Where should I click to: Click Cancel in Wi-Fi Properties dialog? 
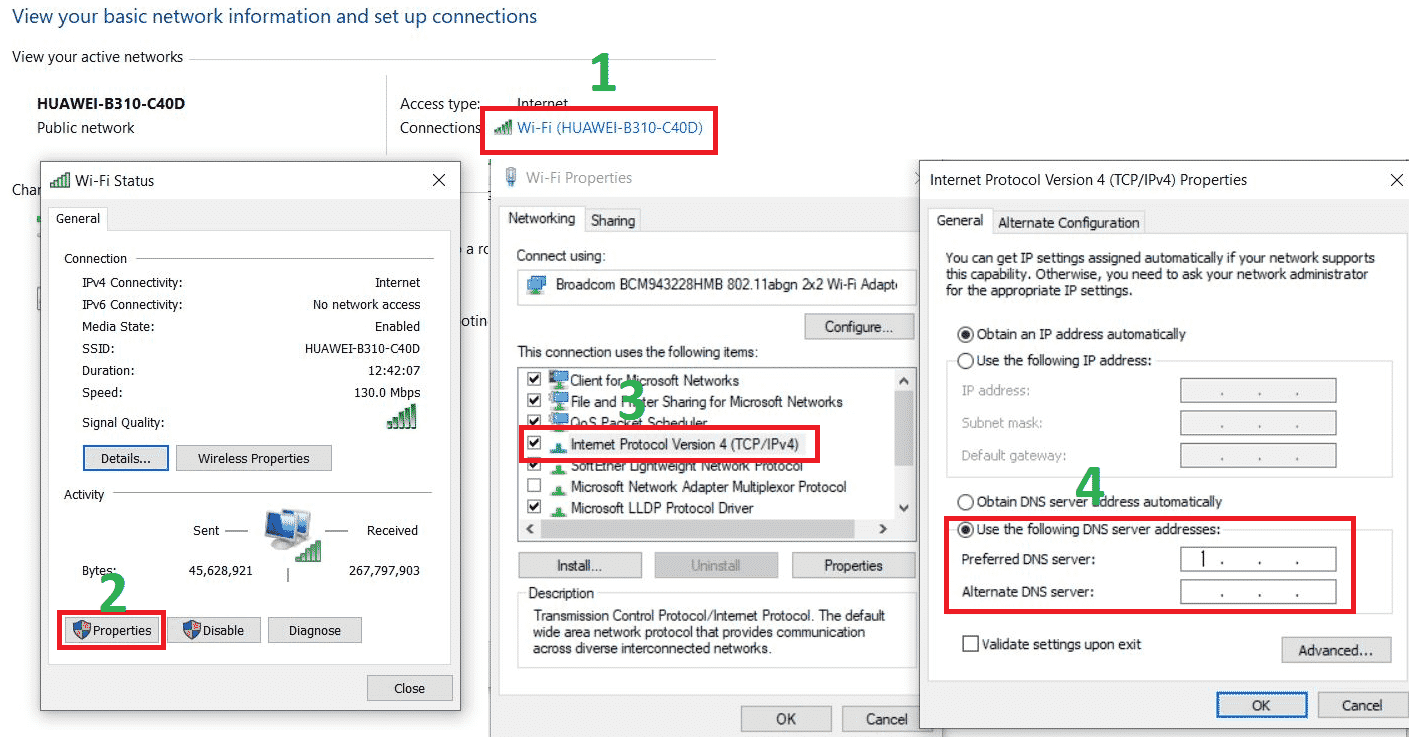pyautogui.click(x=886, y=719)
